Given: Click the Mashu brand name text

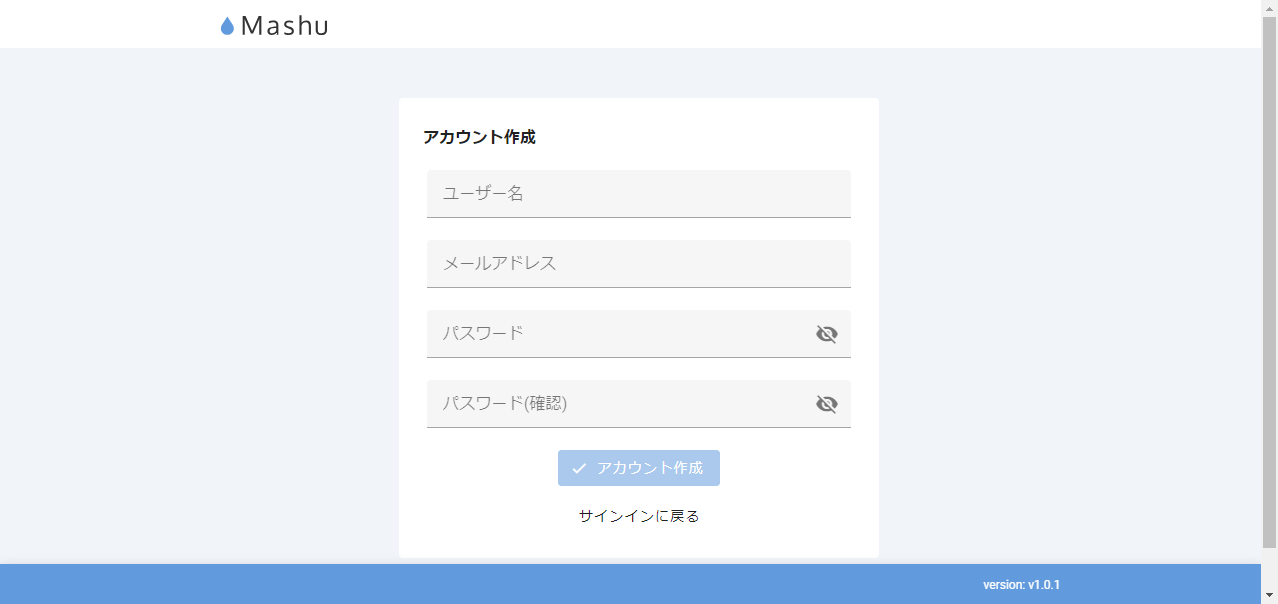Looking at the screenshot, I should (x=285, y=26).
